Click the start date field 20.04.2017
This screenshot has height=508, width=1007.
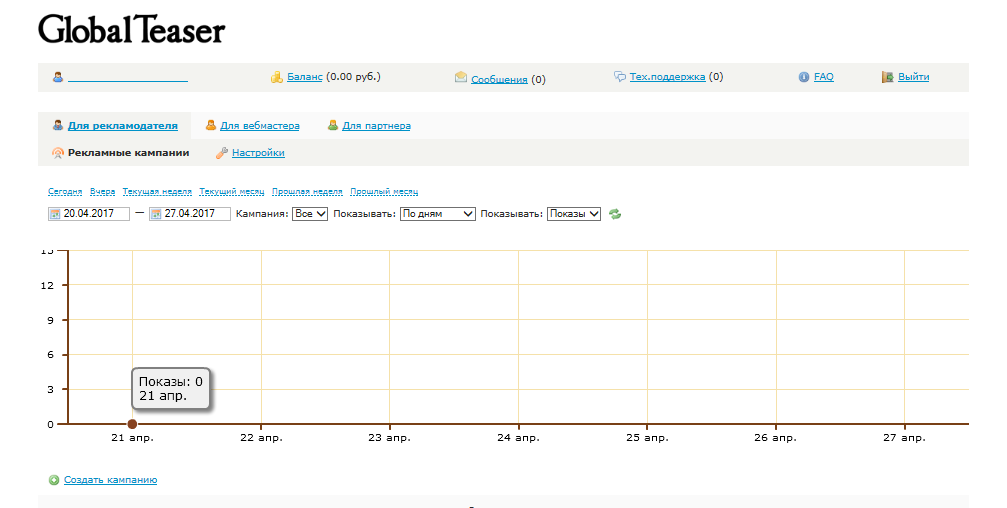(x=89, y=214)
